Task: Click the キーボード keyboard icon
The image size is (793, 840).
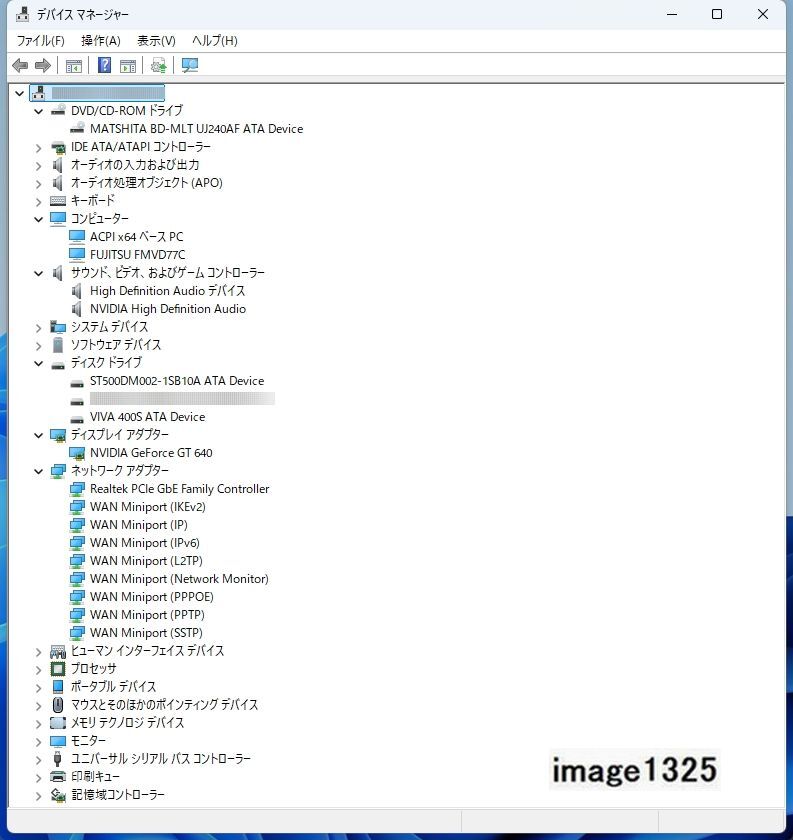Action: (58, 201)
